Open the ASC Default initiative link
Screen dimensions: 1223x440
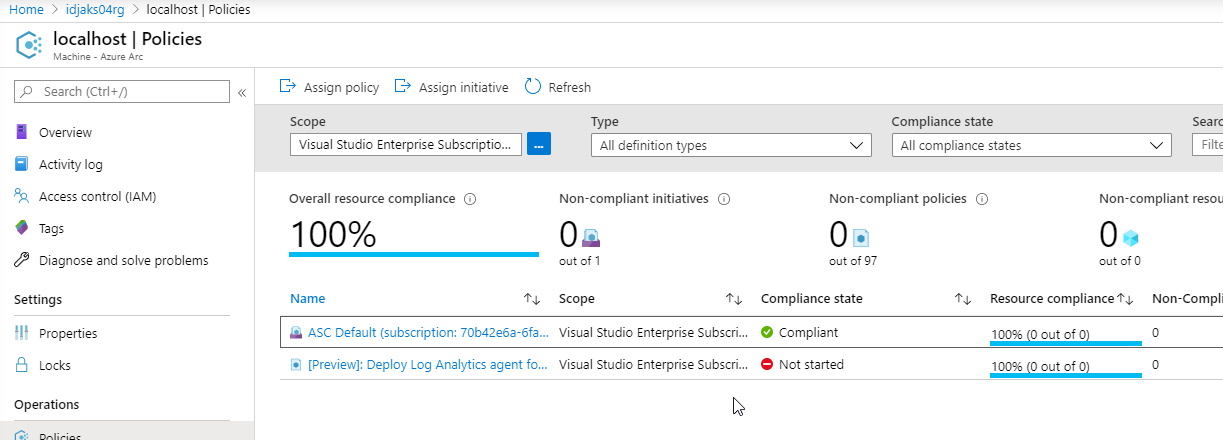pos(428,332)
